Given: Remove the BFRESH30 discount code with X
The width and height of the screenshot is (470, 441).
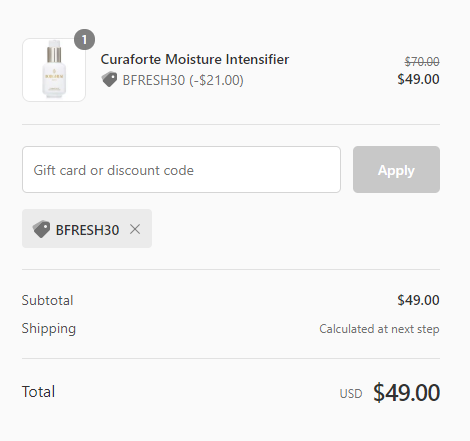Looking at the screenshot, I should tap(135, 229).
